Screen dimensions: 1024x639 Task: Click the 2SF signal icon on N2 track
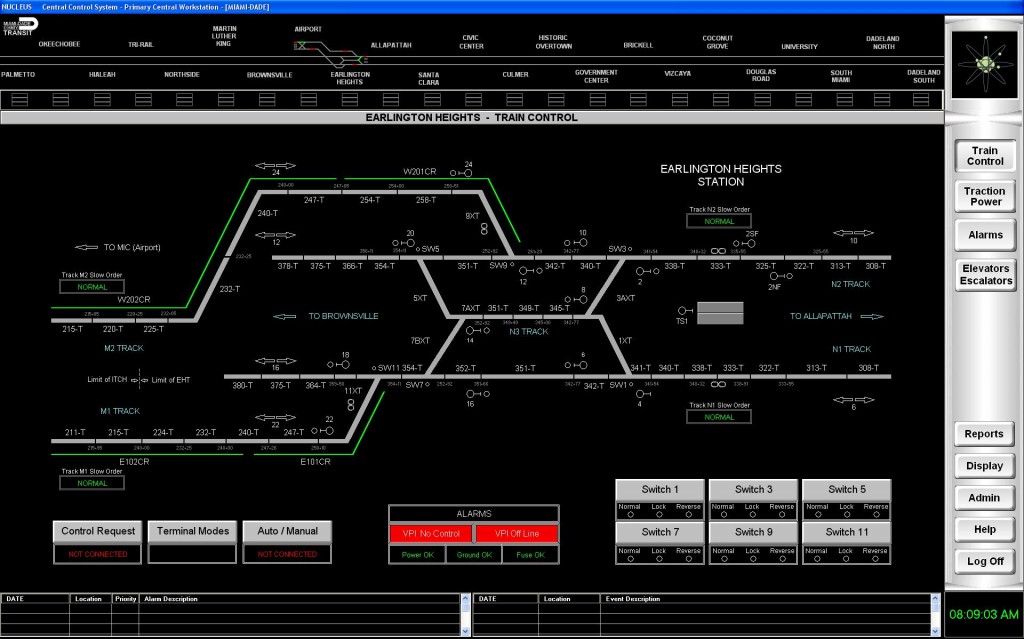751,244
